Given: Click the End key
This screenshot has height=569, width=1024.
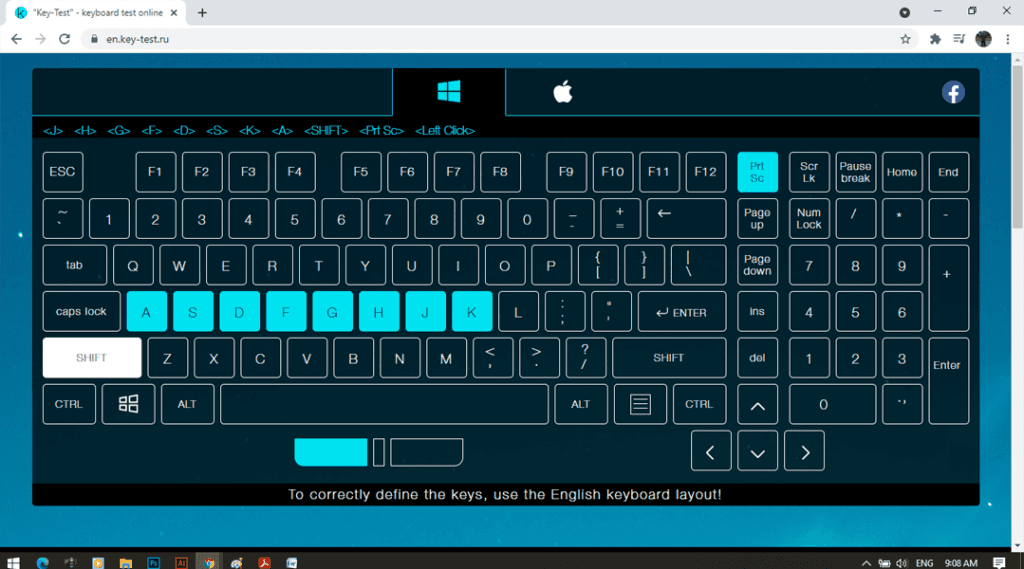Looking at the screenshot, I should [948, 172].
